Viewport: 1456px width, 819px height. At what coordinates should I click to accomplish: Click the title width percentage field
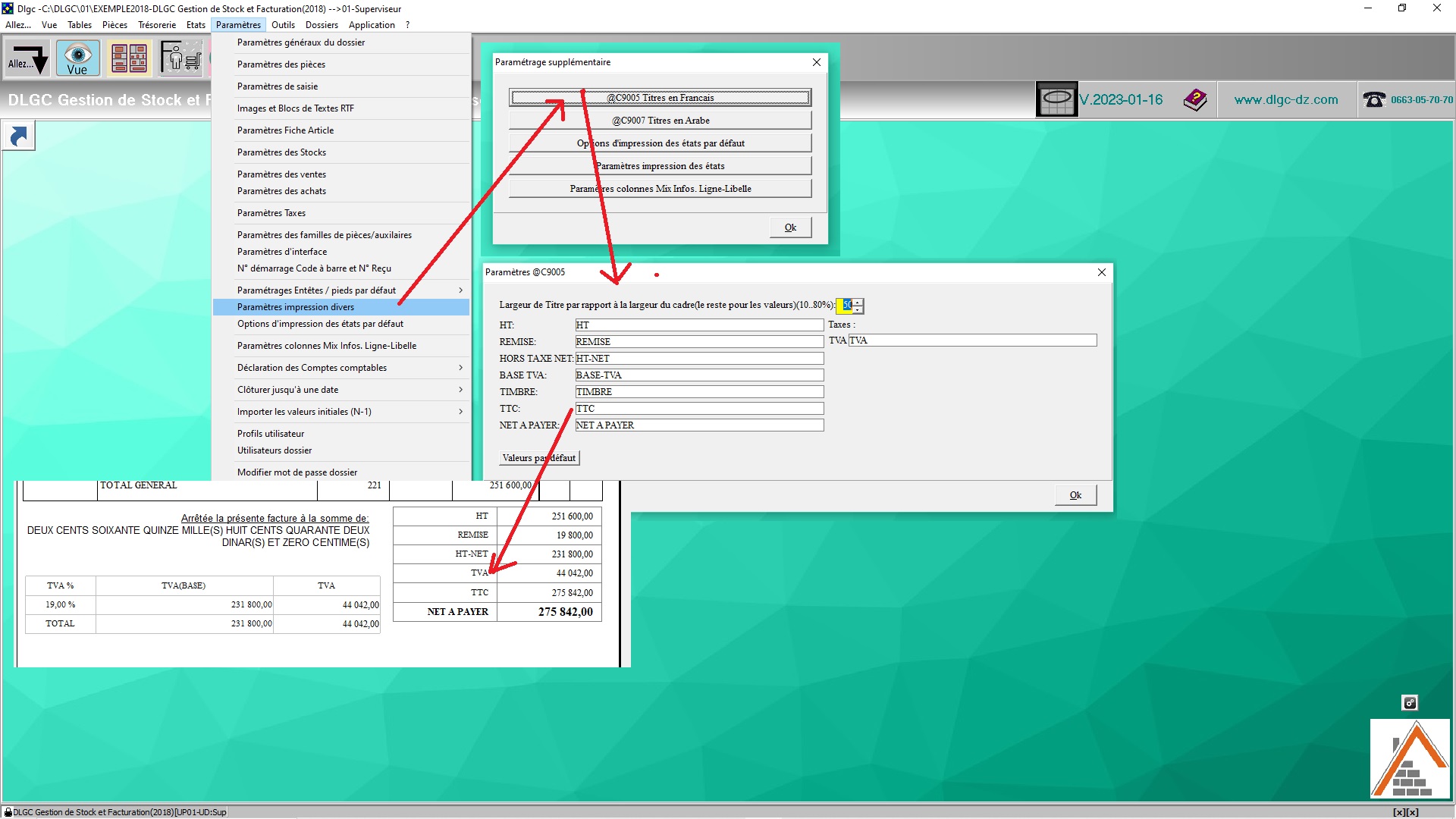point(844,306)
